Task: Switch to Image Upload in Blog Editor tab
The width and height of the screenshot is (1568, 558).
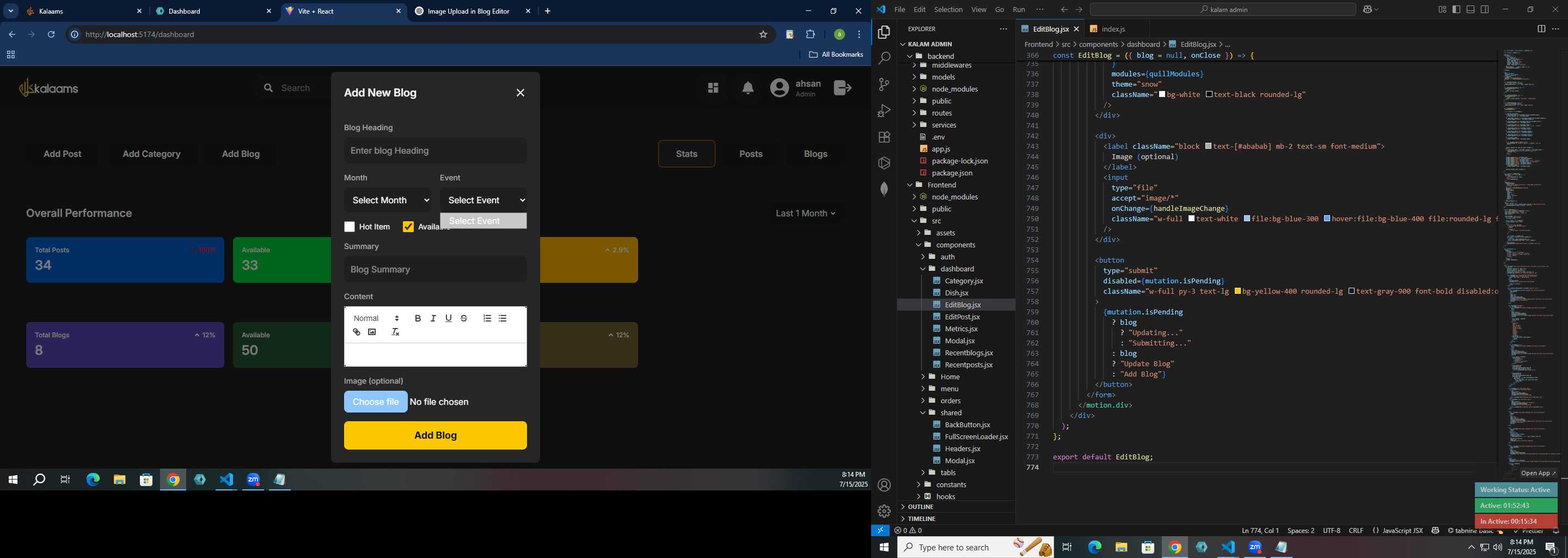Action: click(473, 11)
